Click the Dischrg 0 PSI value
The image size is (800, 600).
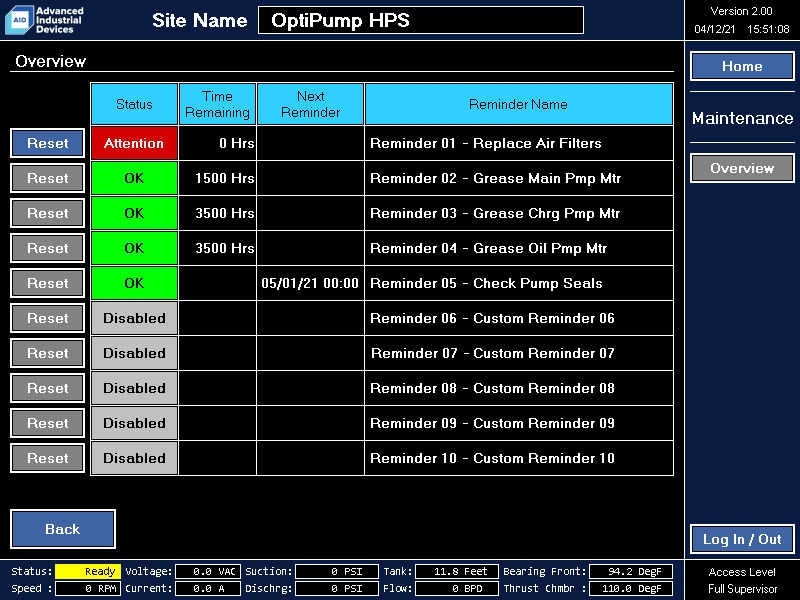coord(337,588)
